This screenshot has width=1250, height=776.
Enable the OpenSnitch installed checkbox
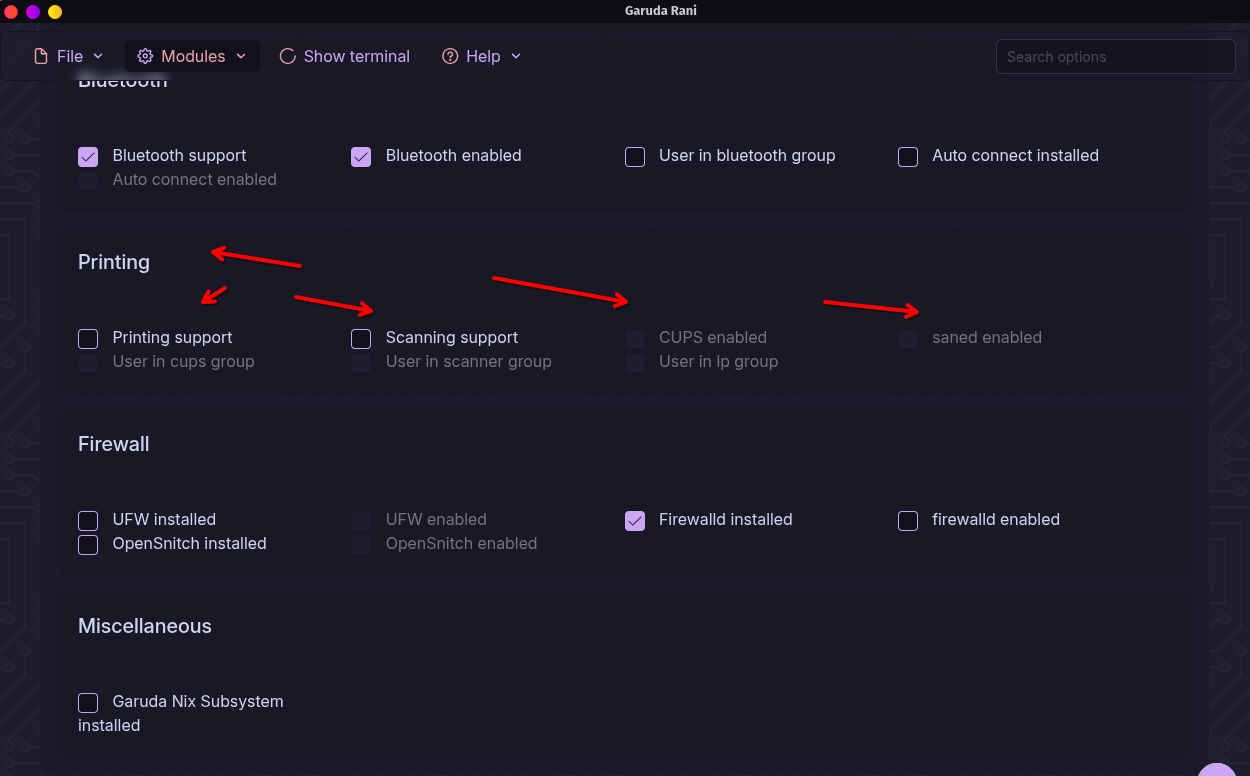(x=88, y=544)
